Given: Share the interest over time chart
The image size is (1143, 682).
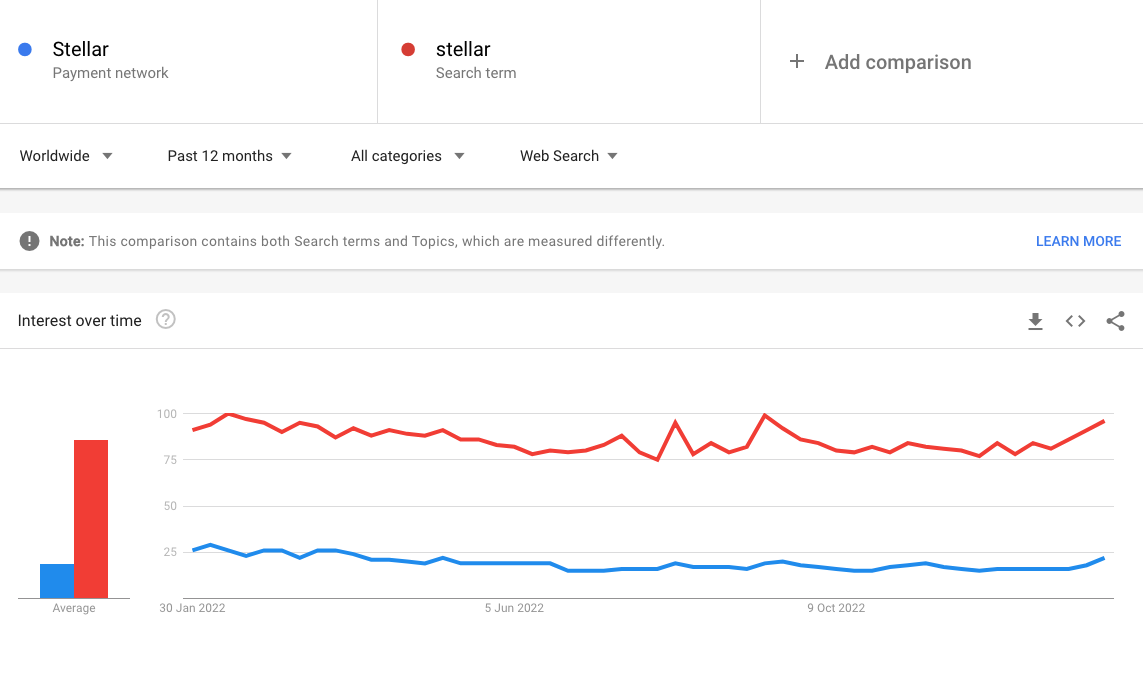Looking at the screenshot, I should 1115,321.
